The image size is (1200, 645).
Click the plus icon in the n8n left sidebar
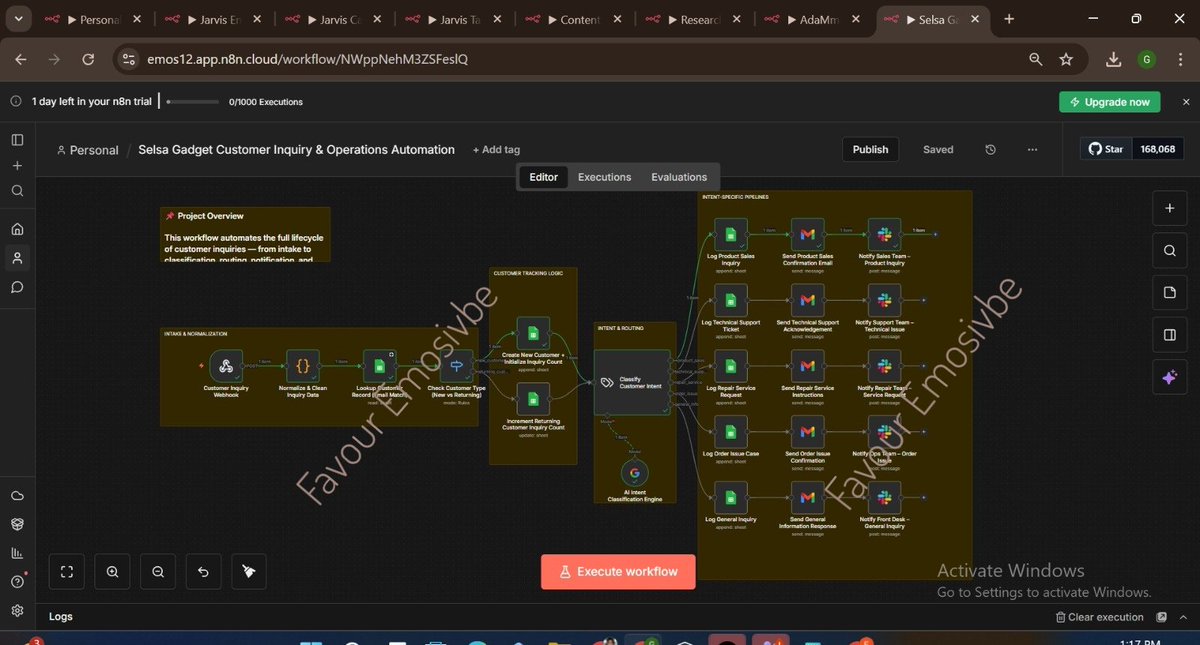tap(17, 165)
